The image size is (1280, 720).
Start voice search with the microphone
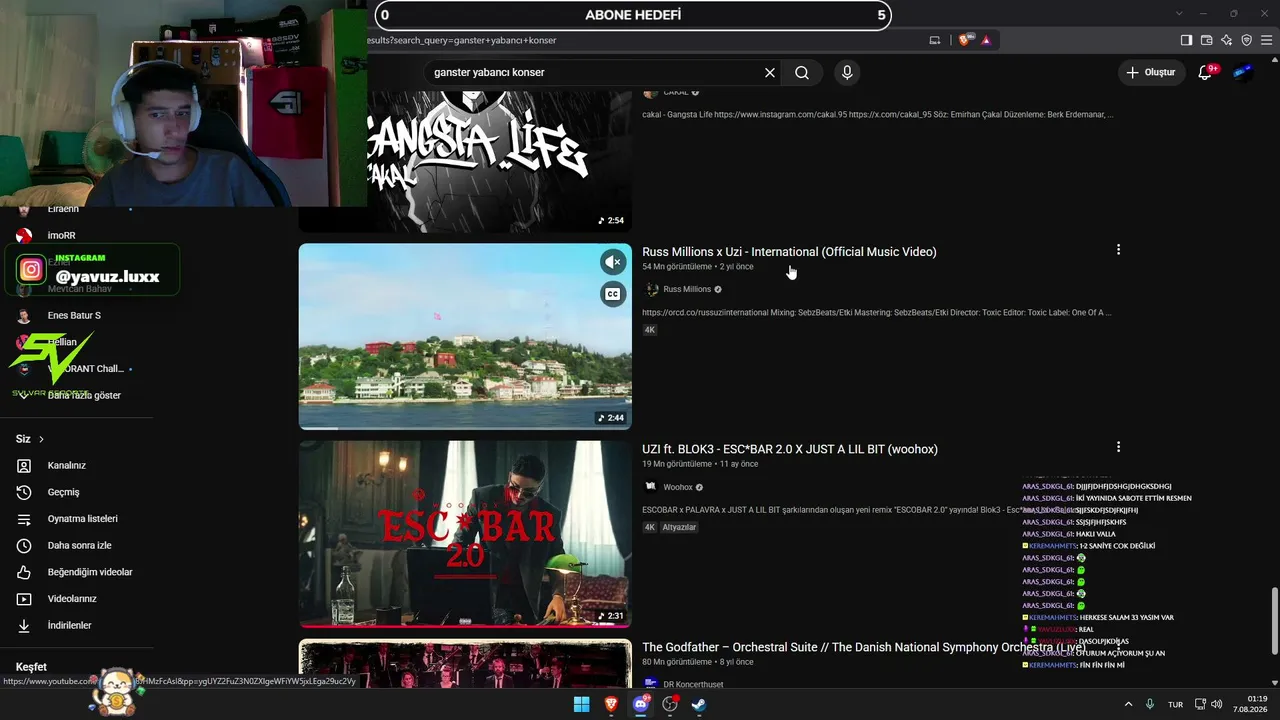pyautogui.click(x=847, y=72)
